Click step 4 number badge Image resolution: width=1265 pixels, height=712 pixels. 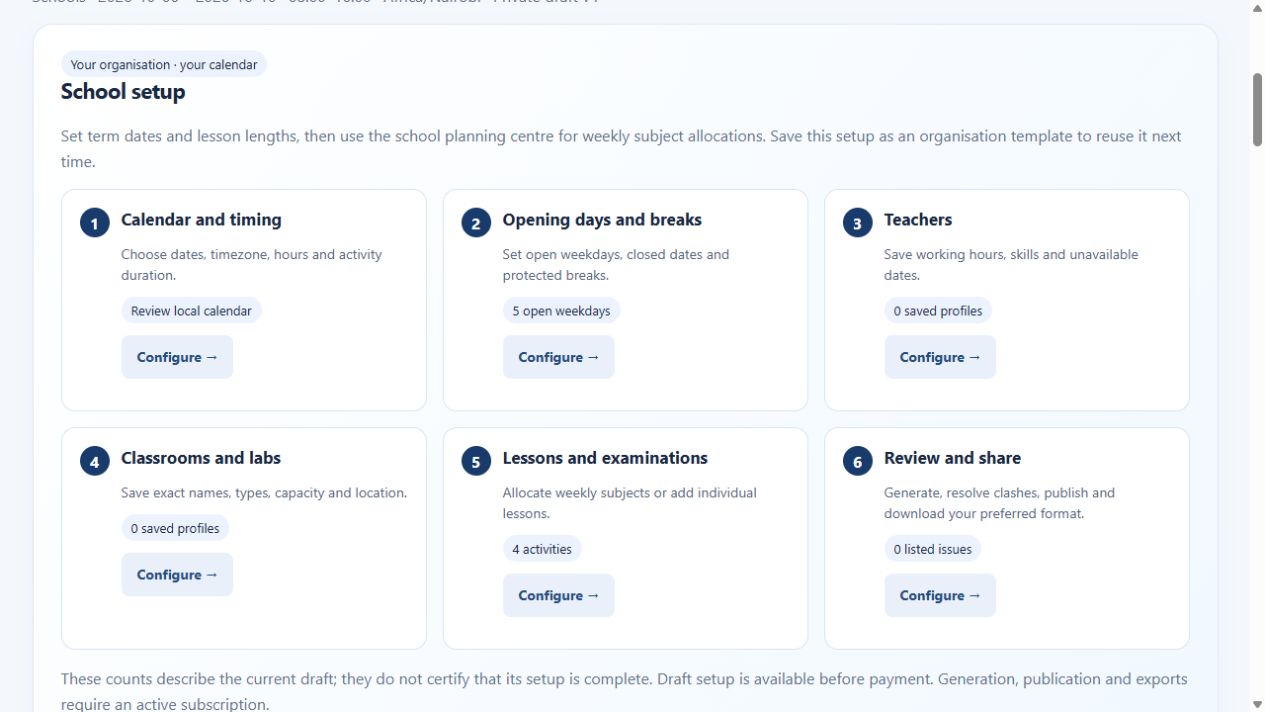click(95, 461)
